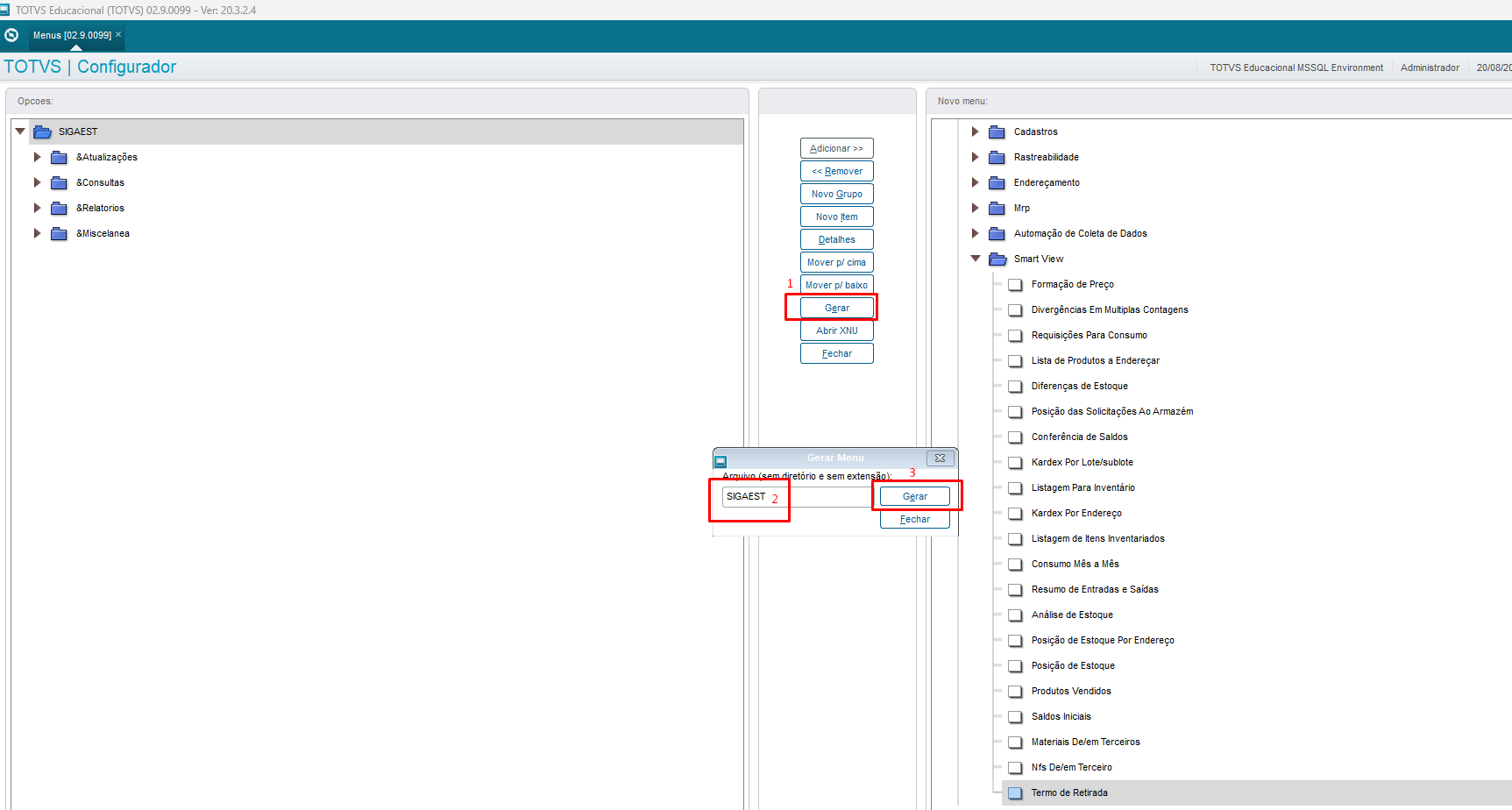Viewport: 1512px width, 810px height.
Task: Select Produtos Vendidos item
Action: 1071,691
